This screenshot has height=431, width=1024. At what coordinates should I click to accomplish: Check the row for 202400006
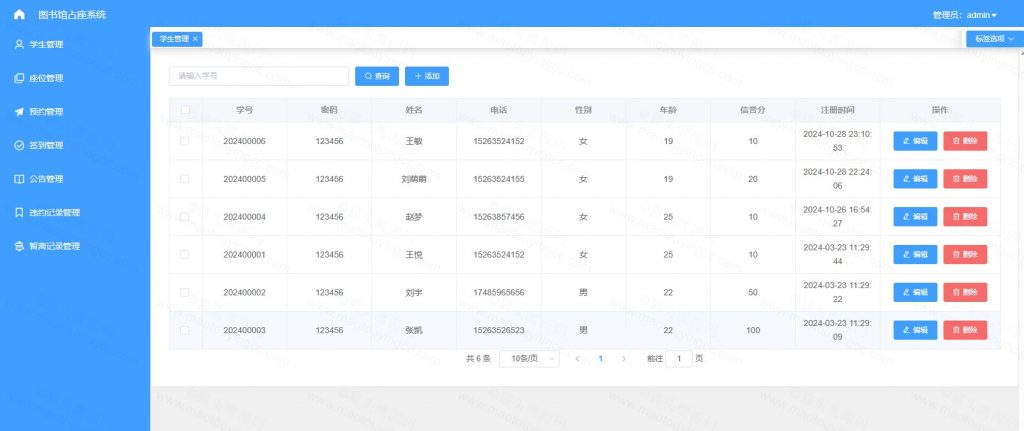point(185,141)
